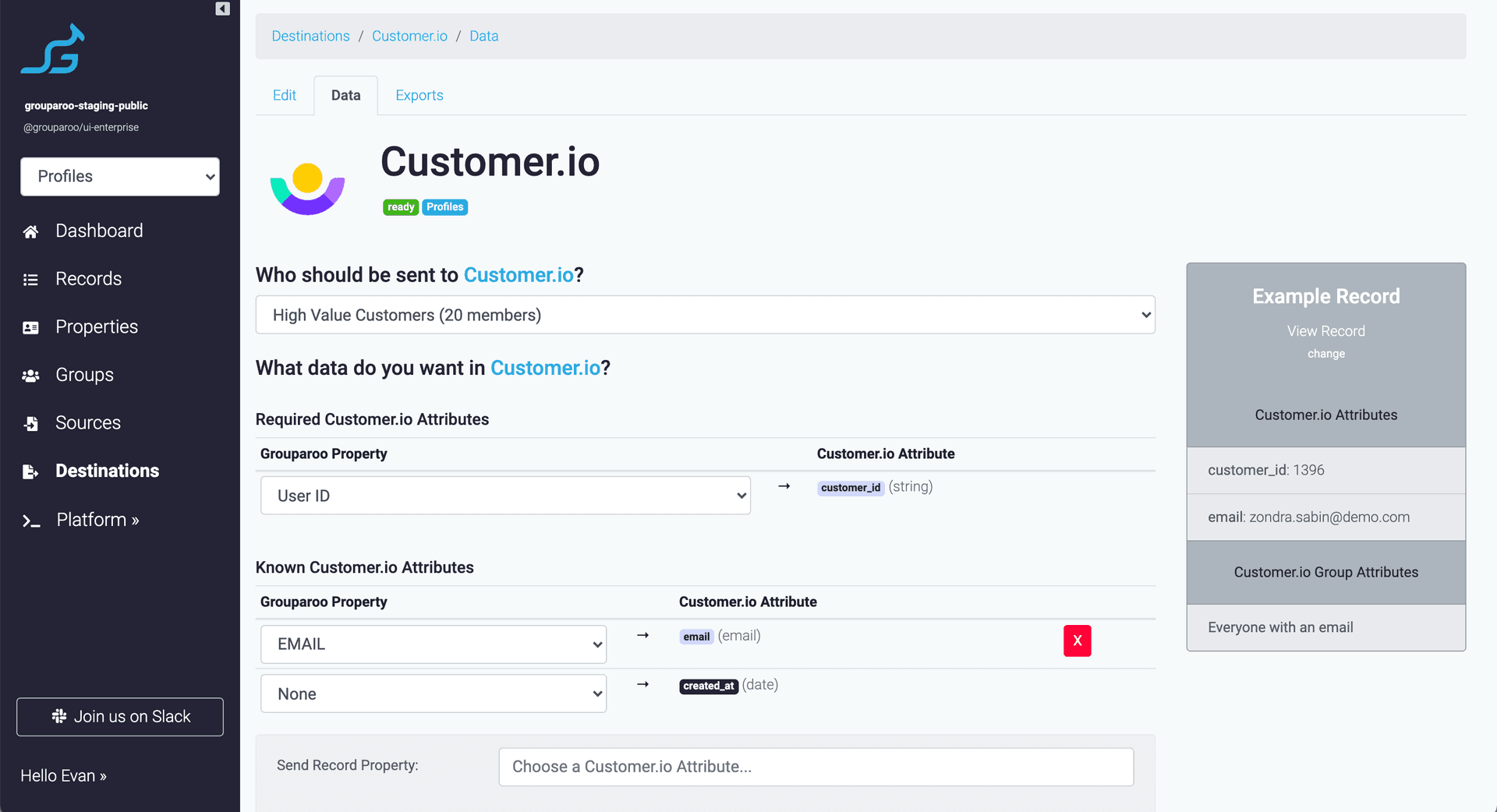This screenshot has height=812, width=1497.
Task: Click the green ready badge
Action: 401,207
